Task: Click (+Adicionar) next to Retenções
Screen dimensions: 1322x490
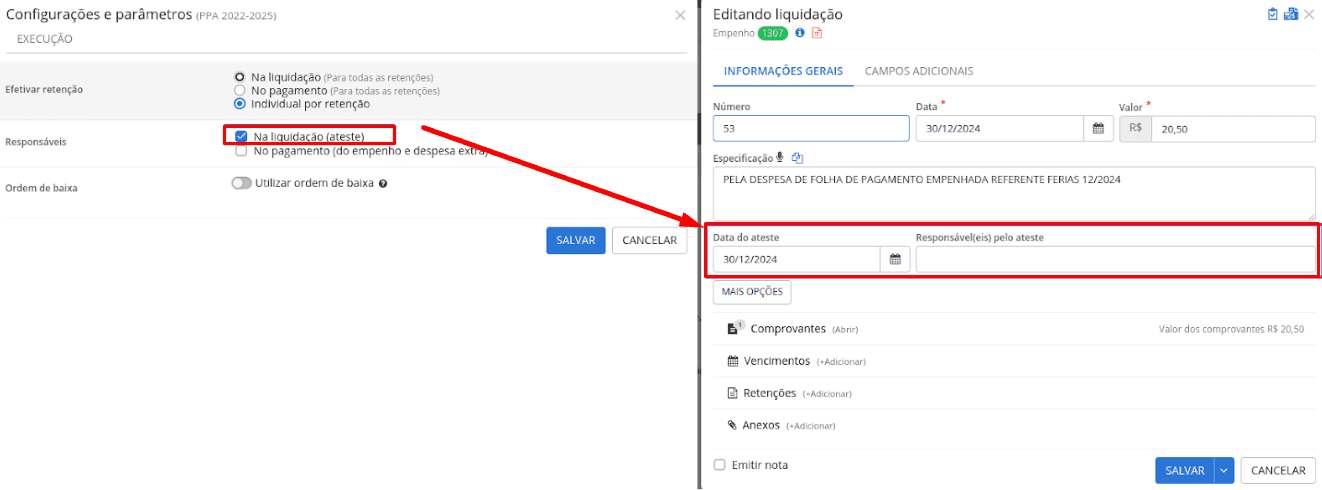Action: pyautogui.click(x=827, y=394)
